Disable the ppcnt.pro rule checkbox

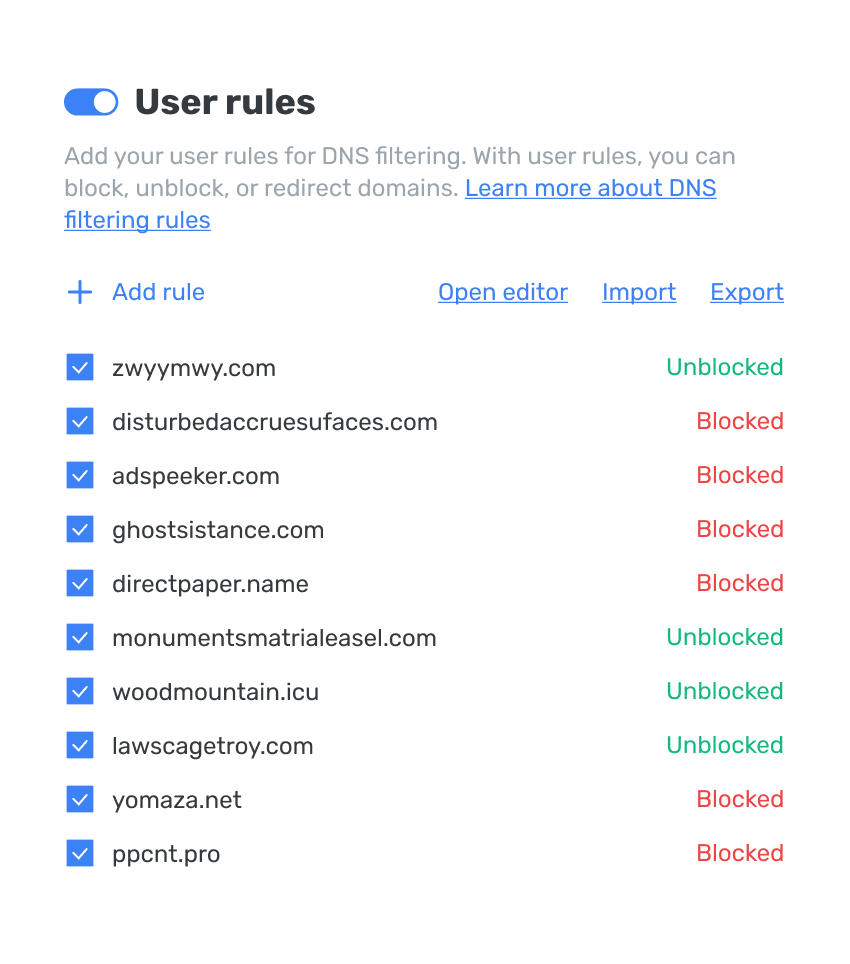pyautogui.click(x=80, y=854)
